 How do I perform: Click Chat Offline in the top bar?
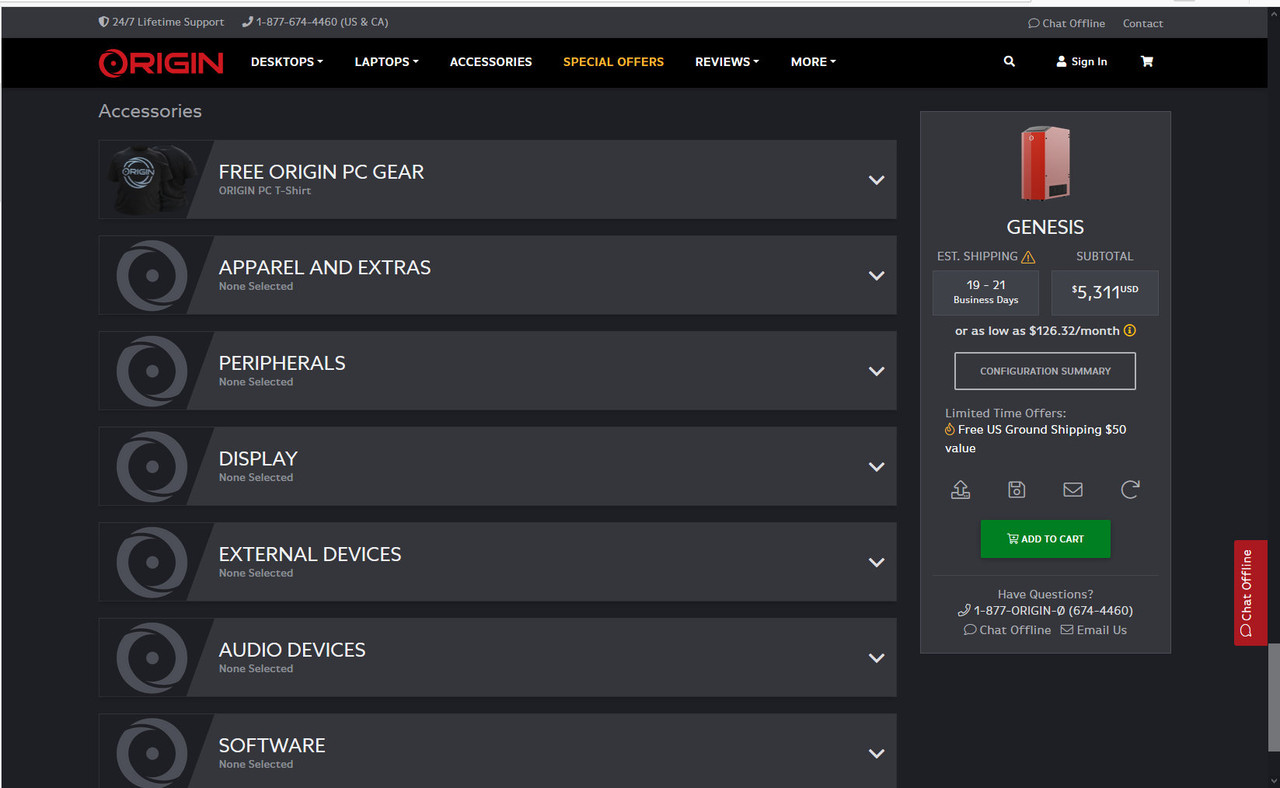click(1066, 23)
